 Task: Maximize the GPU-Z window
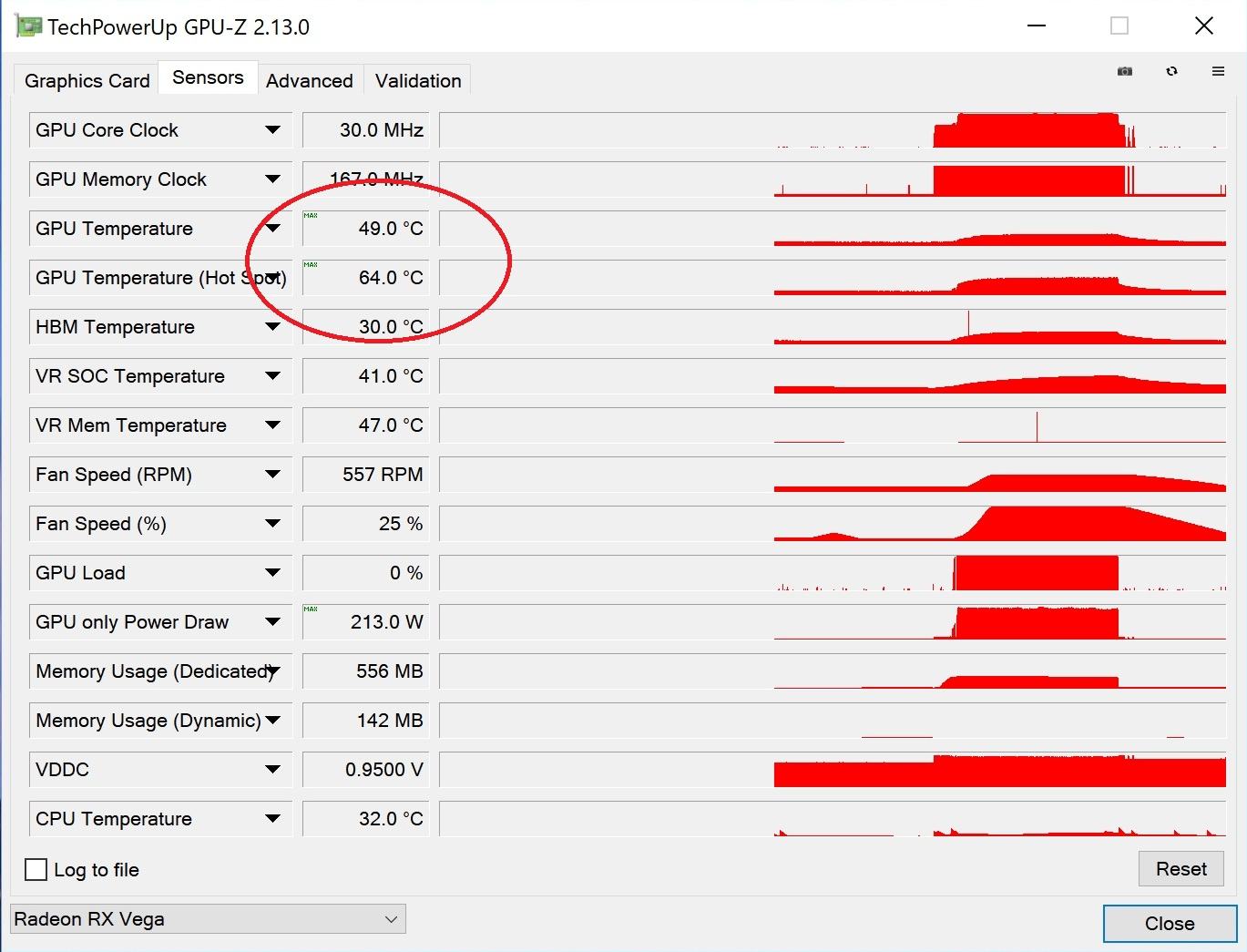coord(1119,26)
